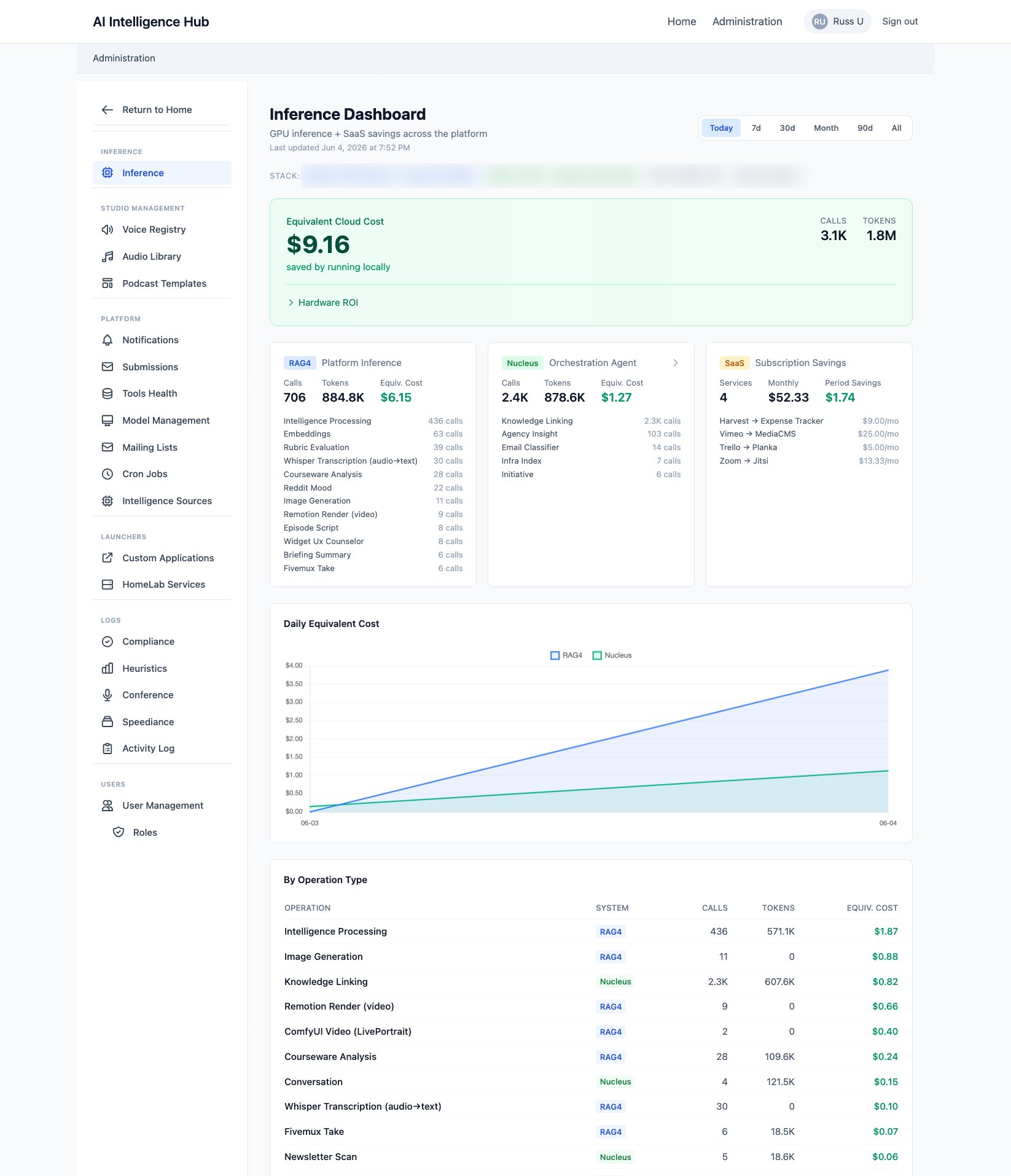Image resolution: width=1011 pixels, height=1176 pixels.
Task: Click the Knowledge Linking table row name
Action: click(x=326, y=982)
